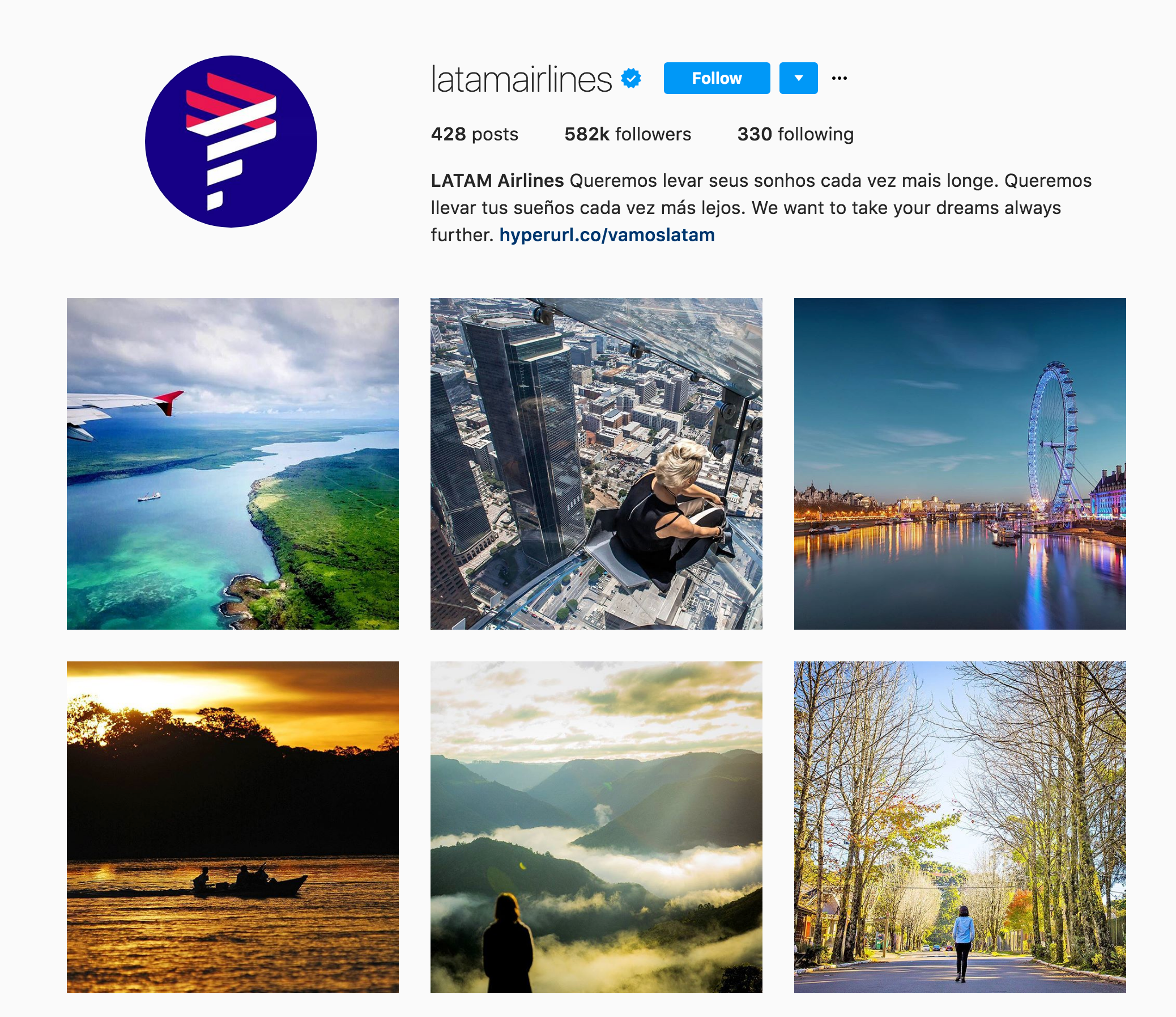
Task: Click the LATAM Airlines profile logo
Action: pos(231,142)
